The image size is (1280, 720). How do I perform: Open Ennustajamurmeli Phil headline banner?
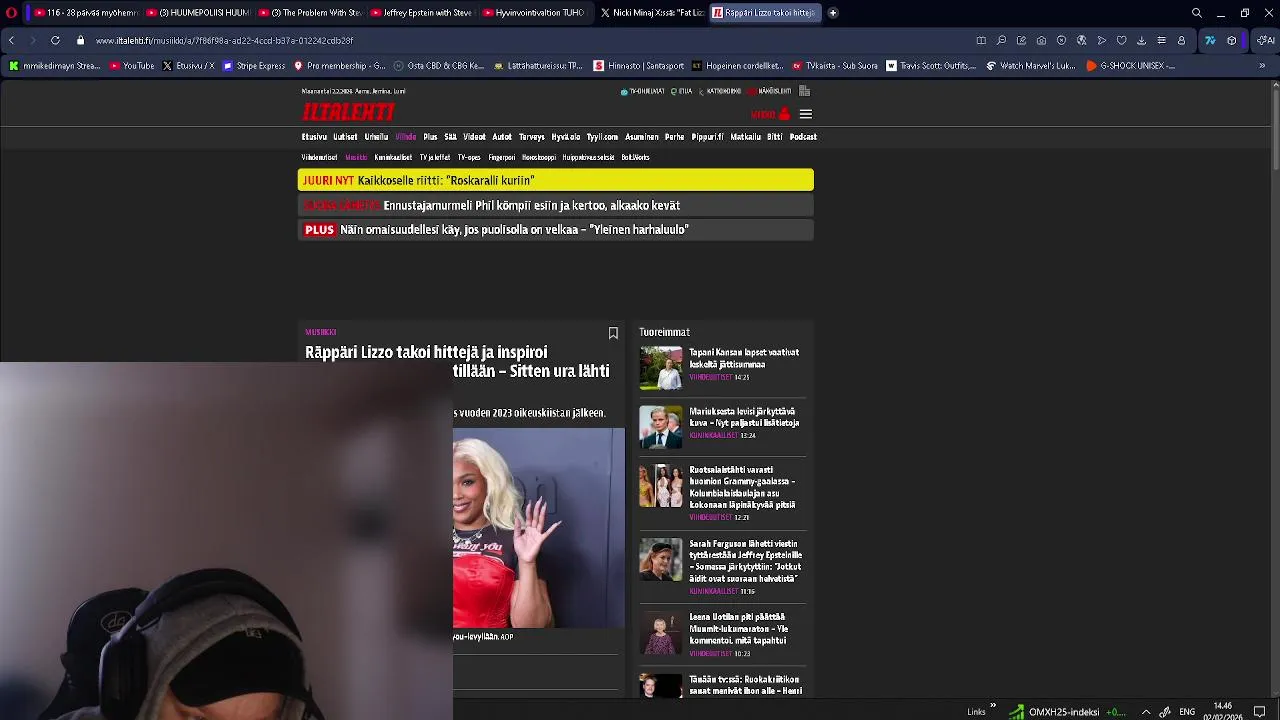tap(555, 205)
